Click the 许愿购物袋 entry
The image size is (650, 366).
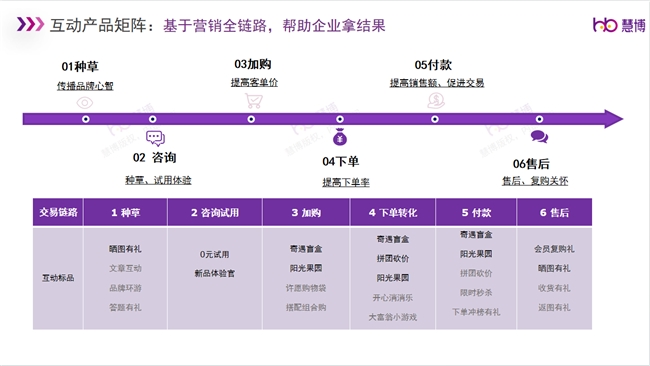pos(306,288)
